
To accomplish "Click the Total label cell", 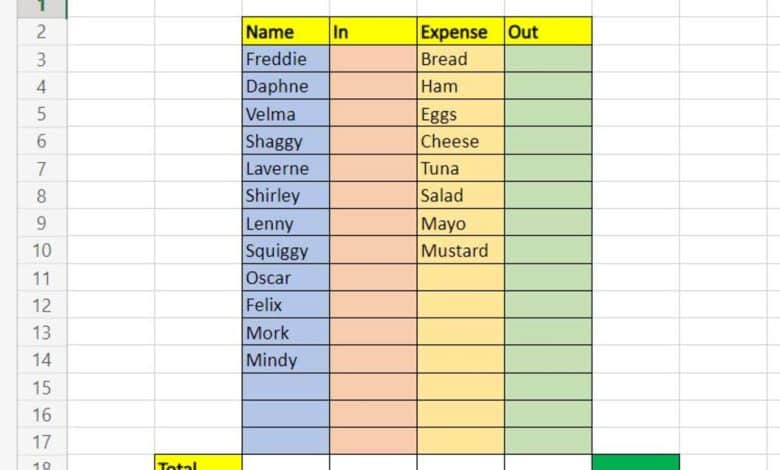I will [197, 463].
